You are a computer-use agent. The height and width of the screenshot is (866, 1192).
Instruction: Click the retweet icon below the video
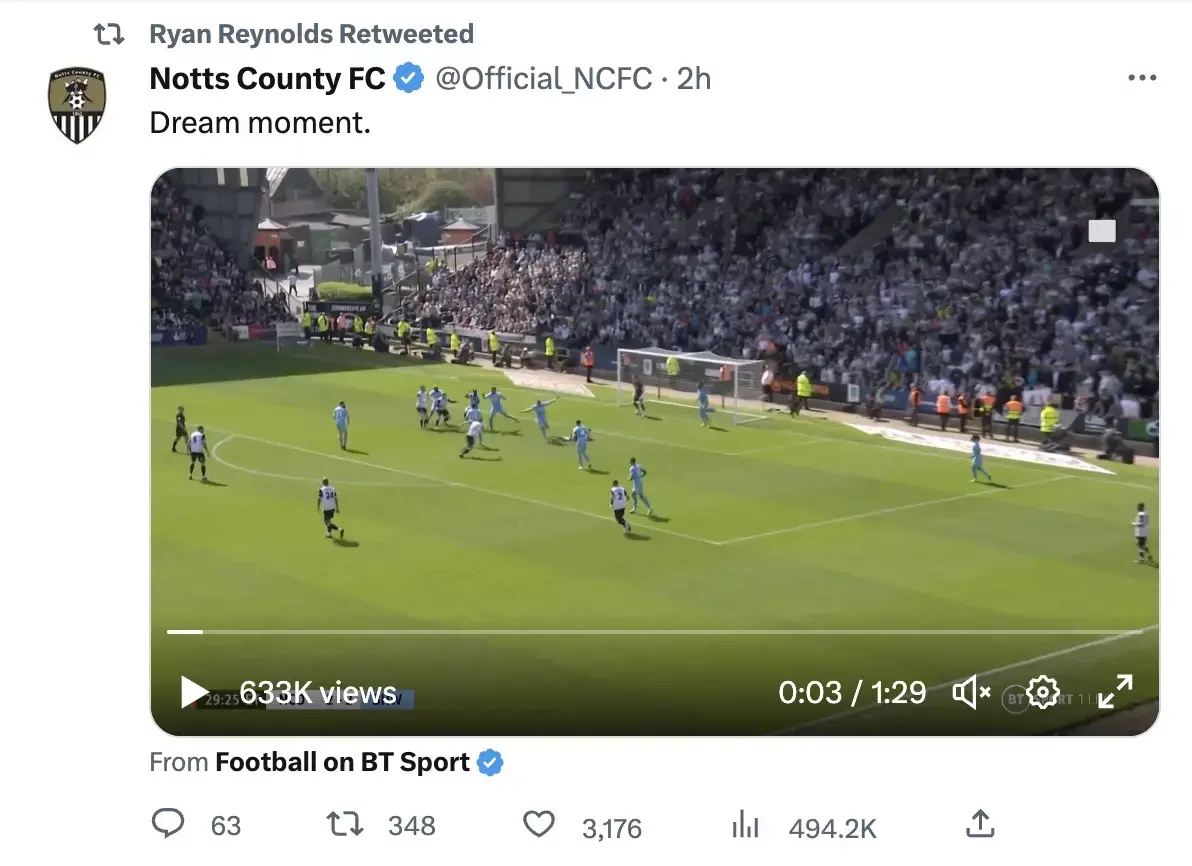[x=344, y=824]
